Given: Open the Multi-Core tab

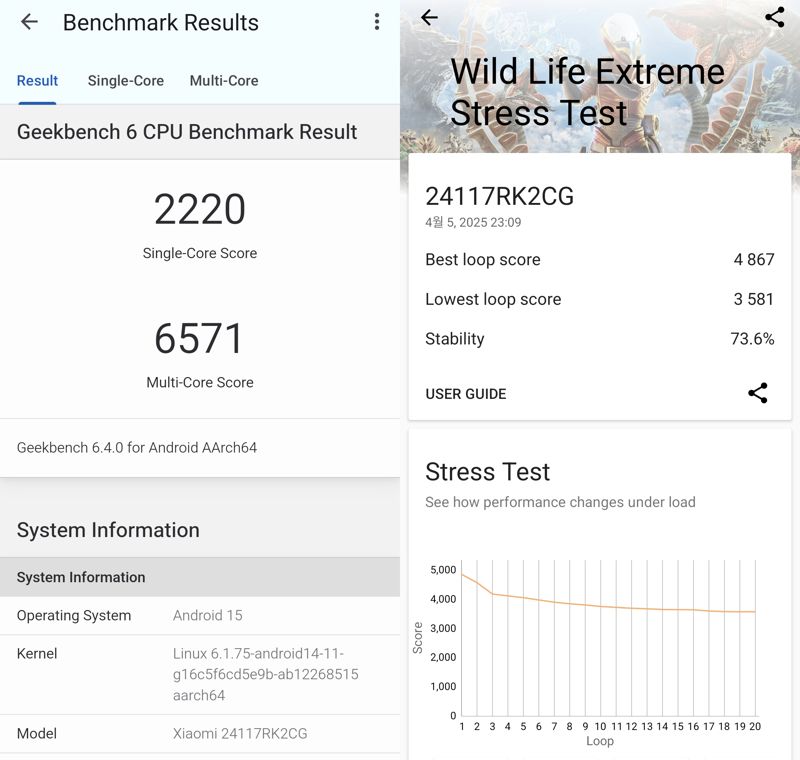Looking at the screenshot, I should tap(224, 81).
